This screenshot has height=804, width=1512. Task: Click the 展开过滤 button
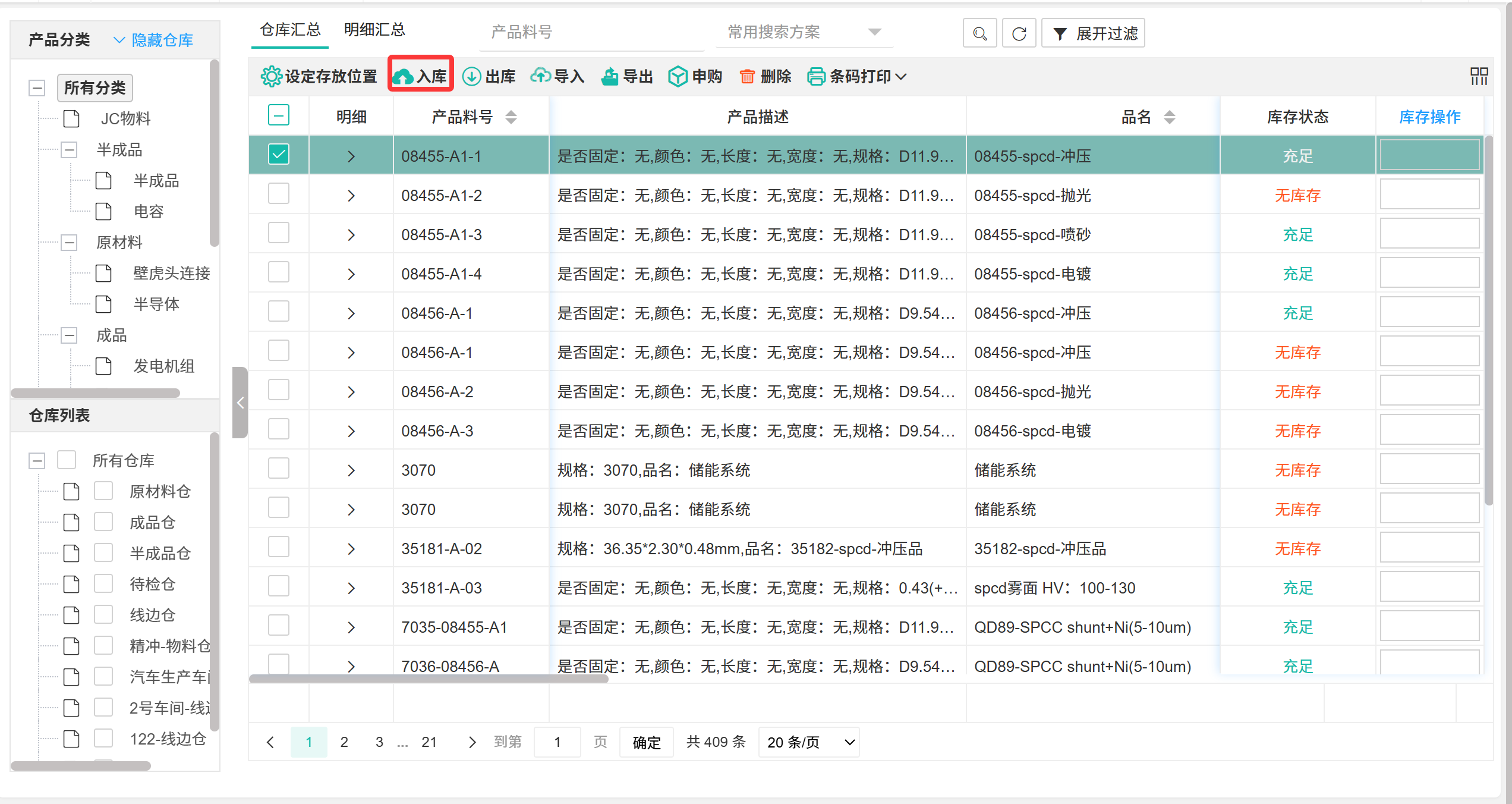pos(1094,33)
